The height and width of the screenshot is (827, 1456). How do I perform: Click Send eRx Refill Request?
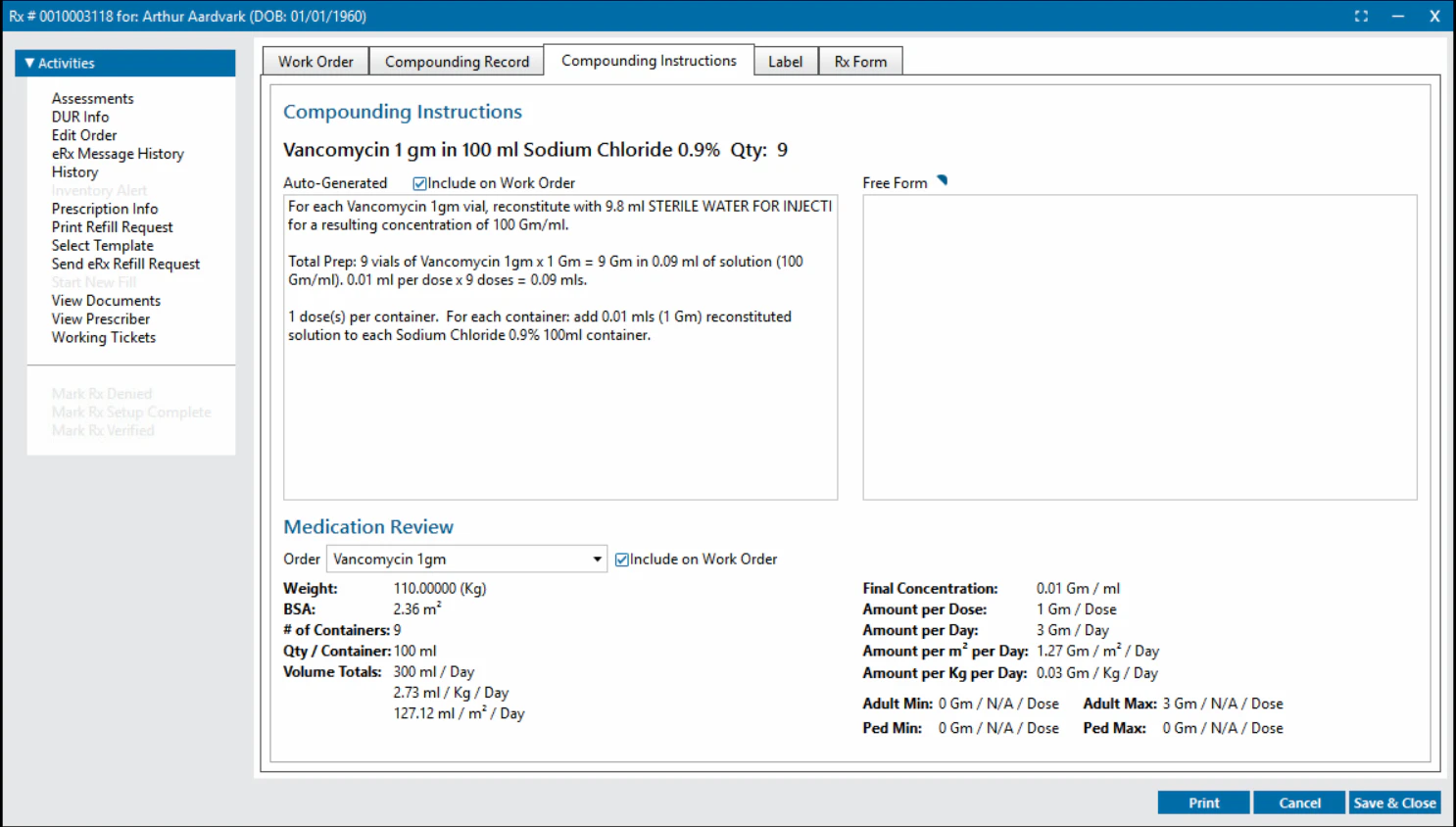[x=125, y=264]
